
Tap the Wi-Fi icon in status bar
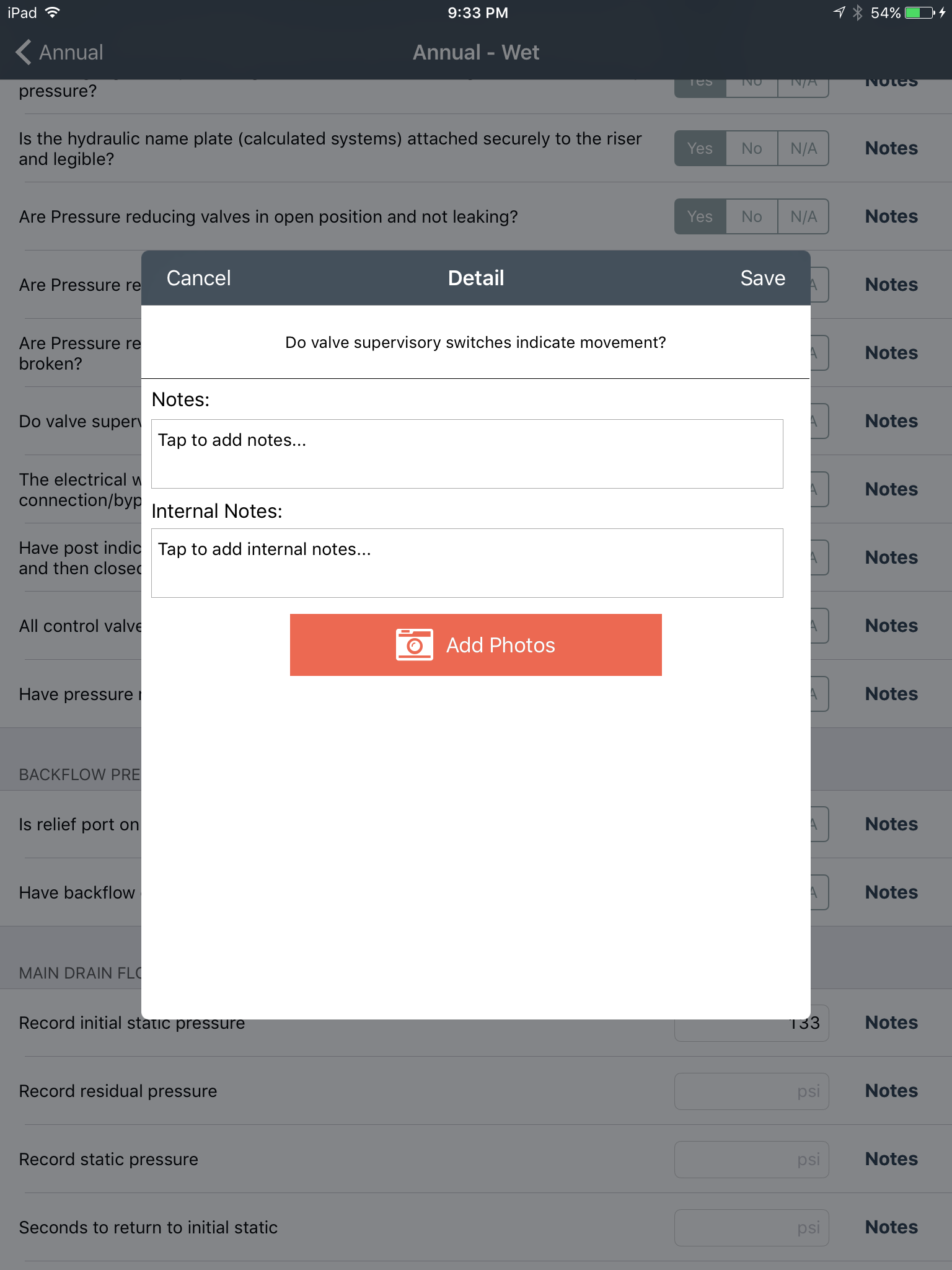click(x=53, y=13)
